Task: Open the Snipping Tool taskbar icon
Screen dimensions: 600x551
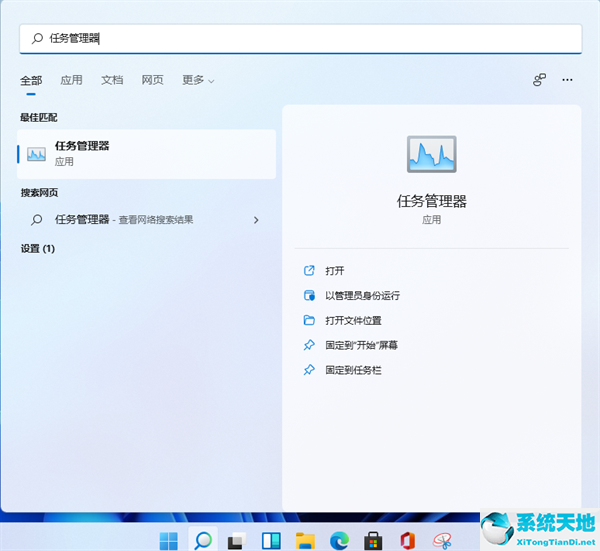Action: [x=442, y=541]
